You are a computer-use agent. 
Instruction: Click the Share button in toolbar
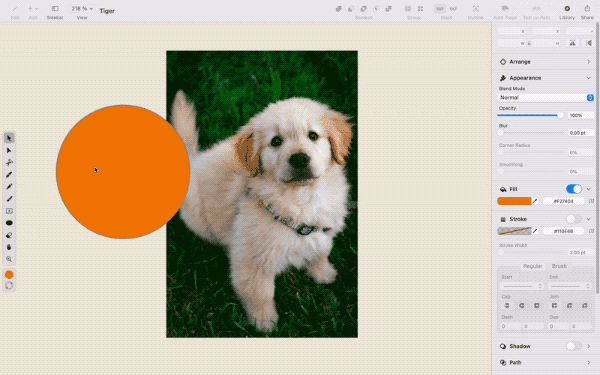click(x=587, y=8)
